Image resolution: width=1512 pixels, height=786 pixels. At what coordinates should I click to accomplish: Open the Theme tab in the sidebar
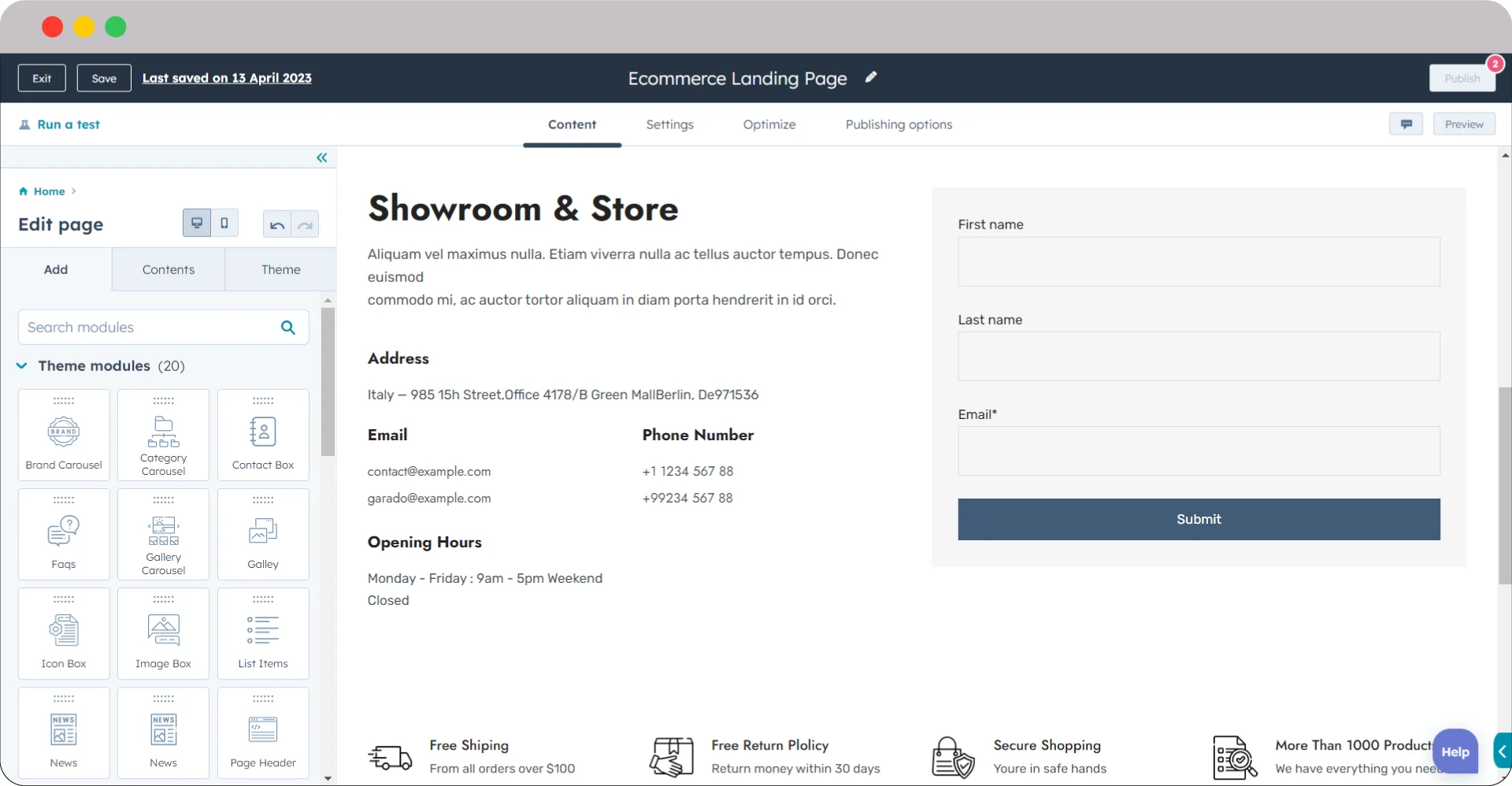[x=280, y=269]
